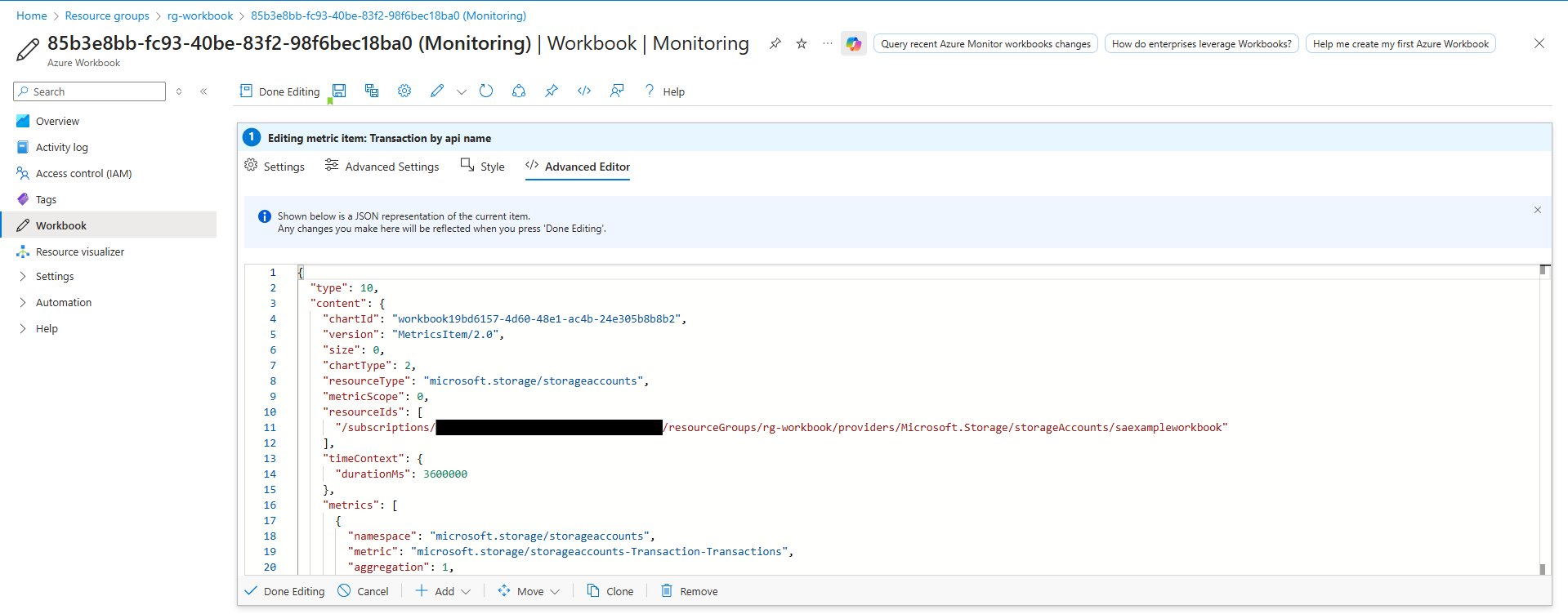Switch to the Advanced Settings tab
1568x614 pixels.
382,167
